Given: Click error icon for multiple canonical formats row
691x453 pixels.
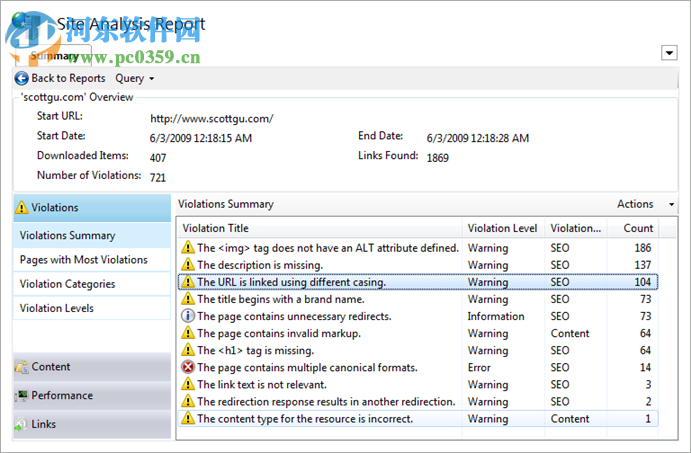Looking at the screenshot, I should (188, 367).
